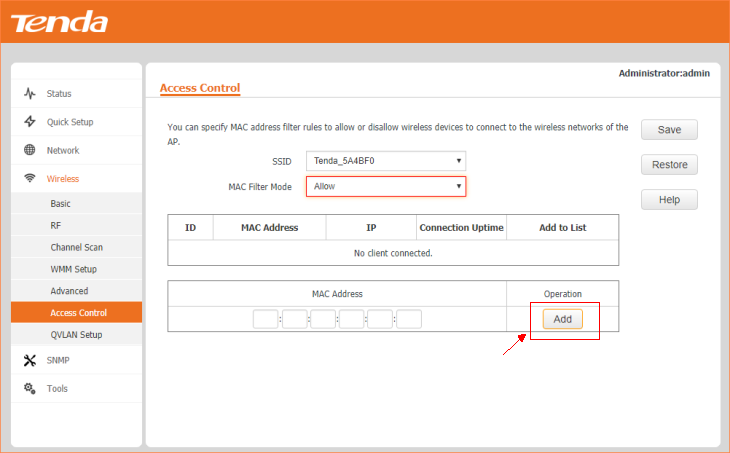This screenshot has width=730, height=453.
Task: Click the Network globe icon
Action: [x=30, y=150]
